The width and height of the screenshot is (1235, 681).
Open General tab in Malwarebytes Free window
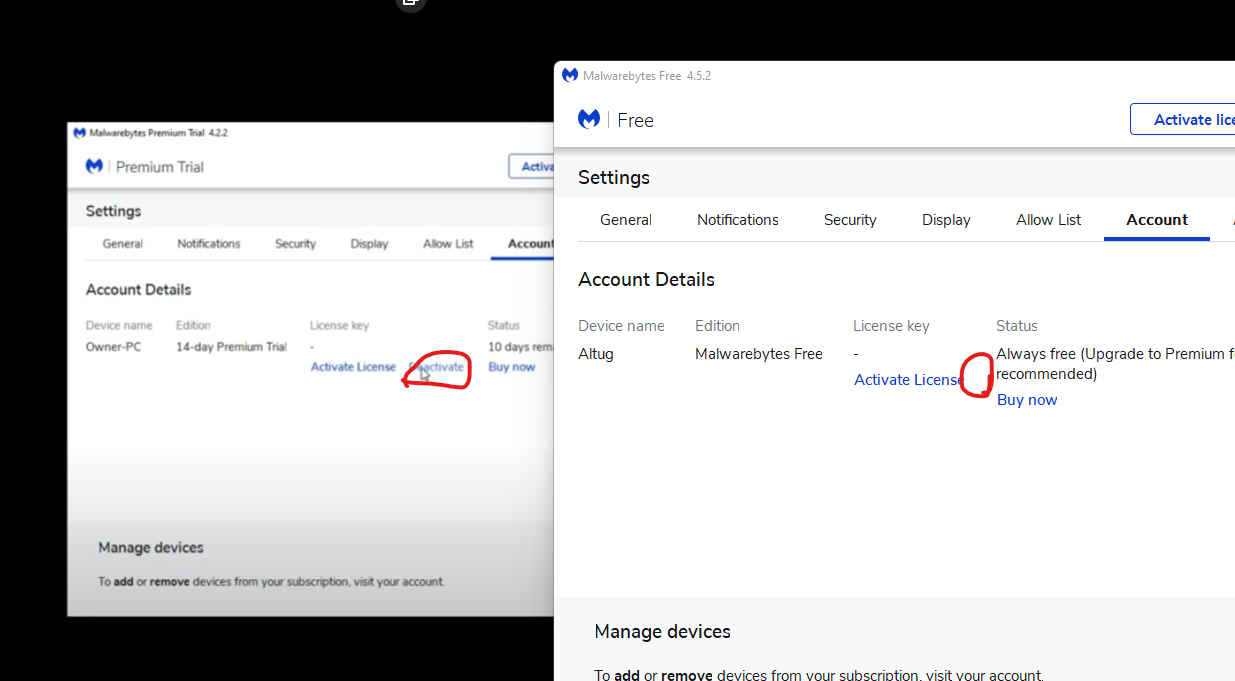(626, 219)
